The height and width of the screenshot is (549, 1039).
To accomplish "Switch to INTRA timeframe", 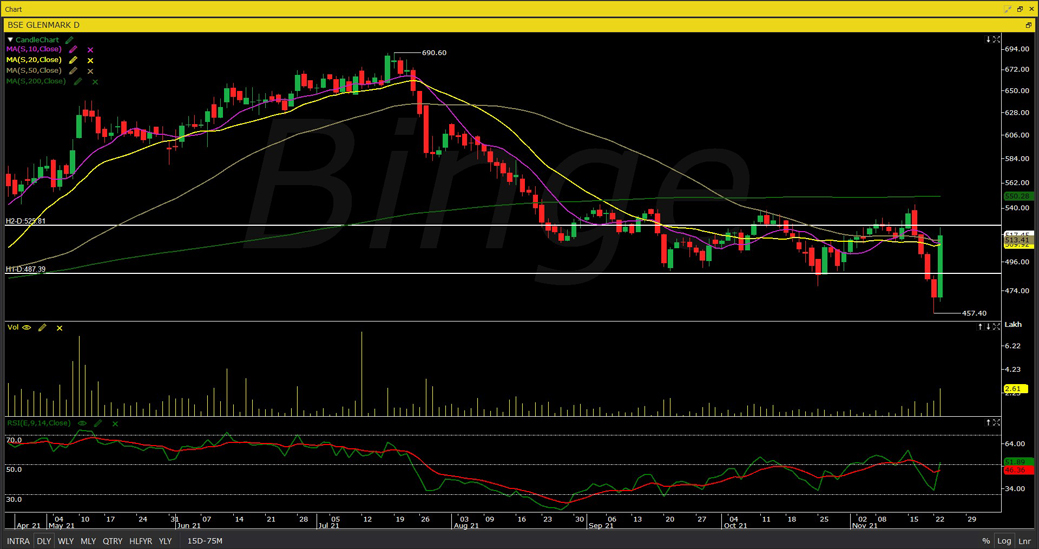I will tap(18, 541).
